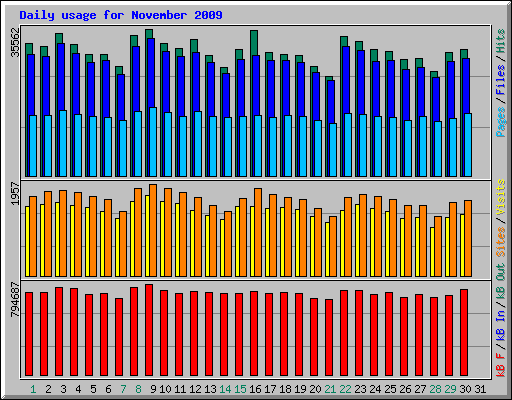Click the cyan pages bar for day 21
Image resolution: width=512 pixels, height=400 pixels.
333,150
